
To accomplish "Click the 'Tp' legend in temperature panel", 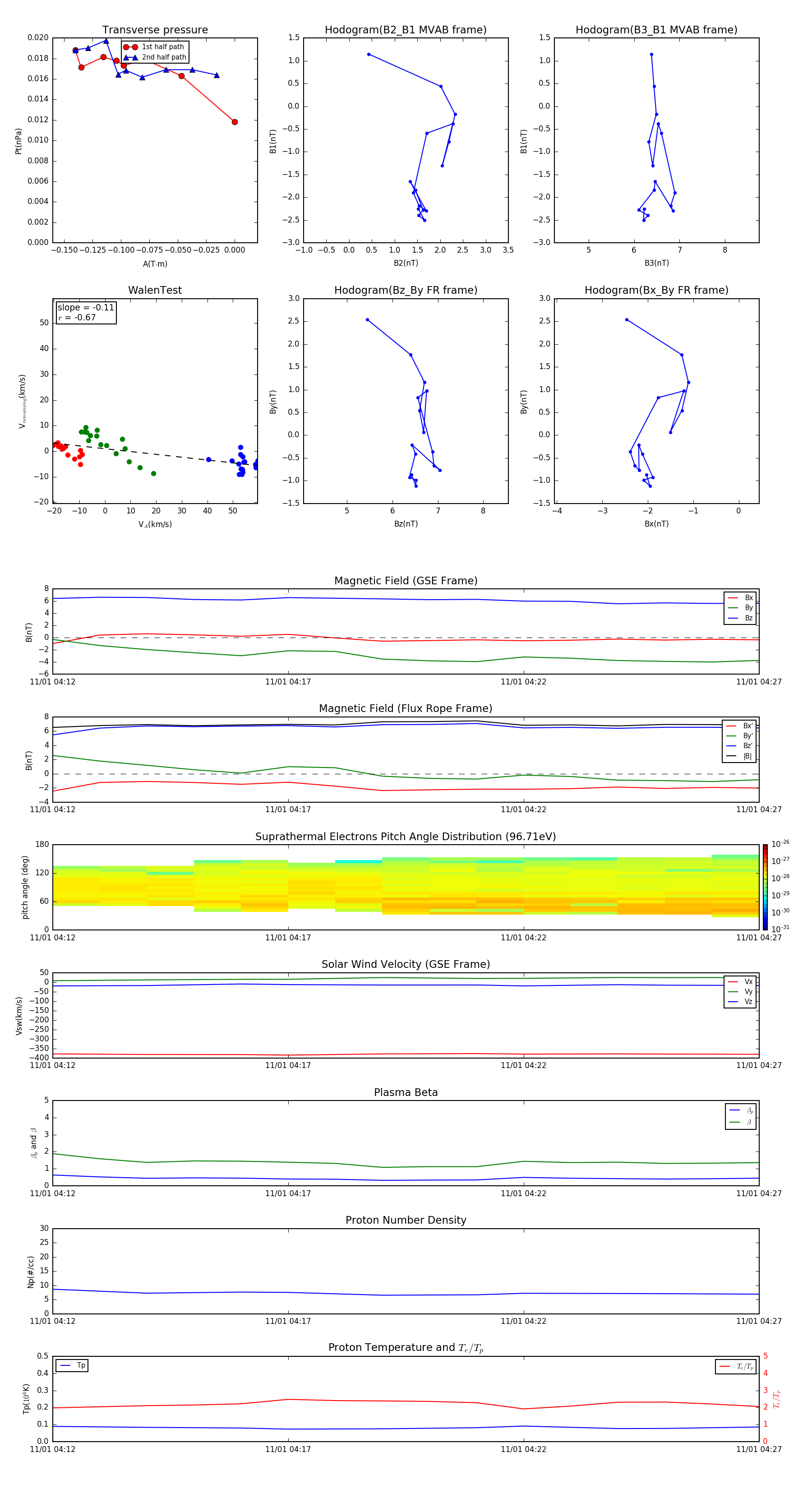I will [72, 1366].
